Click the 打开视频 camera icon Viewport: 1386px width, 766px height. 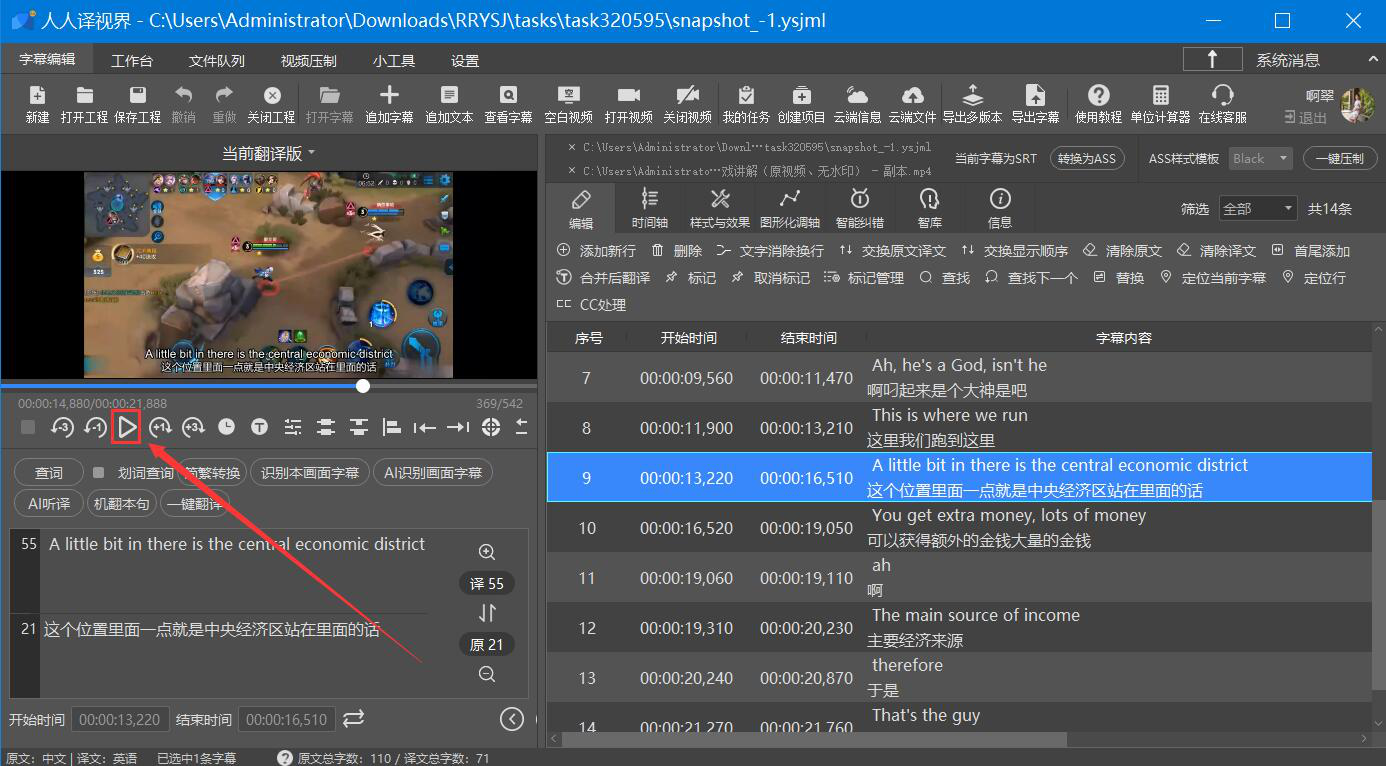(628, 96)
